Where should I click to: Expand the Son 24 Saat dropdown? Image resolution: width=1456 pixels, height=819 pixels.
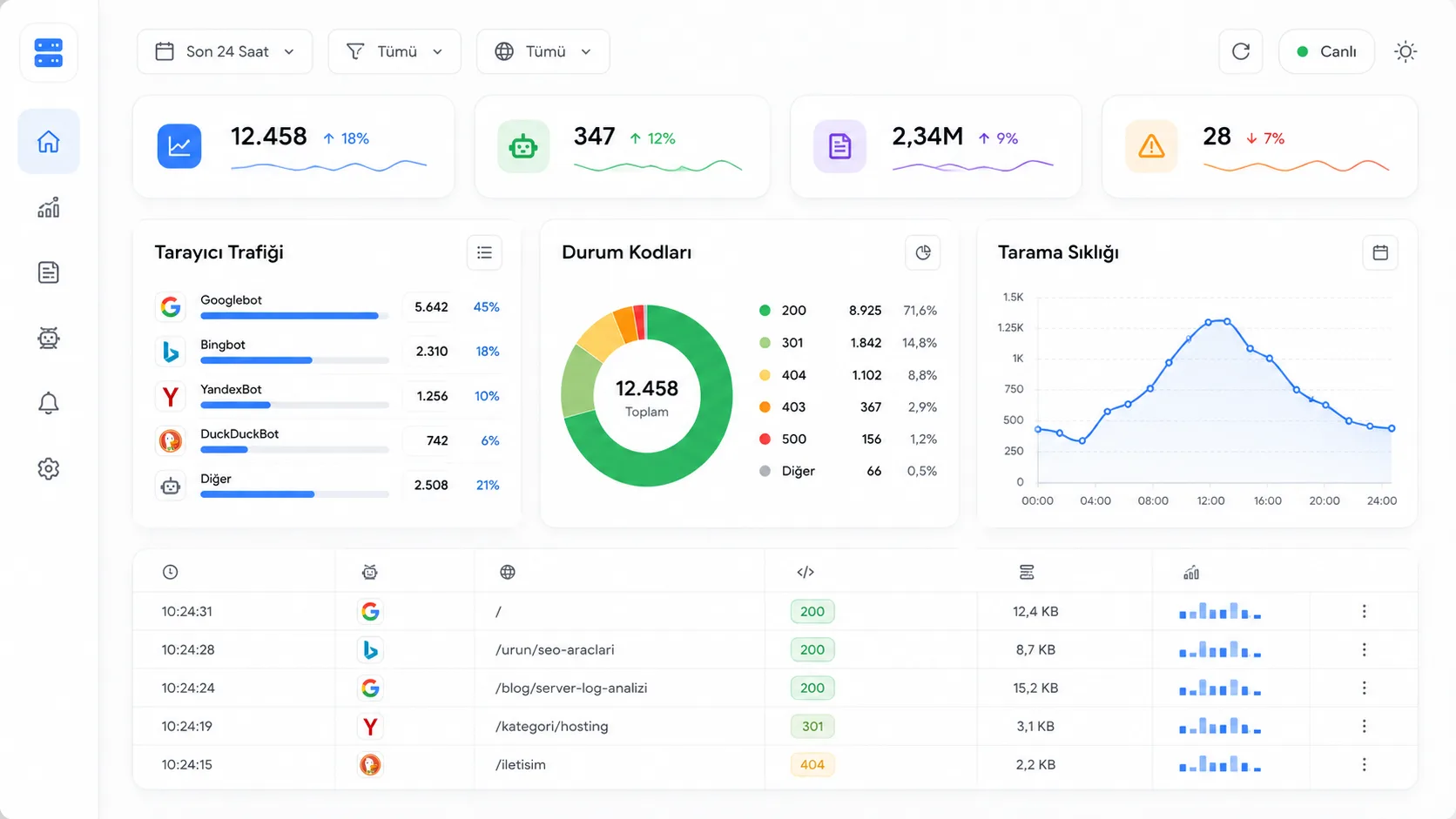pos(225,51)
